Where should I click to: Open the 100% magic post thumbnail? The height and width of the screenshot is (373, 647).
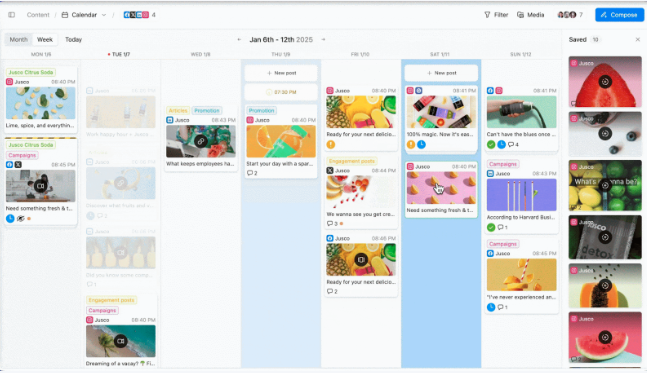(x=441, y=112)
